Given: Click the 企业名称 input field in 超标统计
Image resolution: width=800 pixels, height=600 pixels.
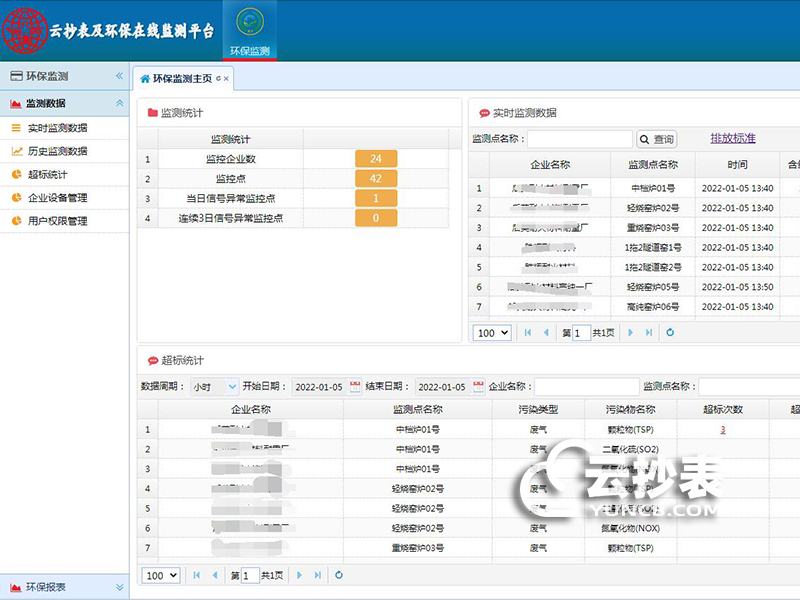Looking at the screenshot, I should pos(585,386).
